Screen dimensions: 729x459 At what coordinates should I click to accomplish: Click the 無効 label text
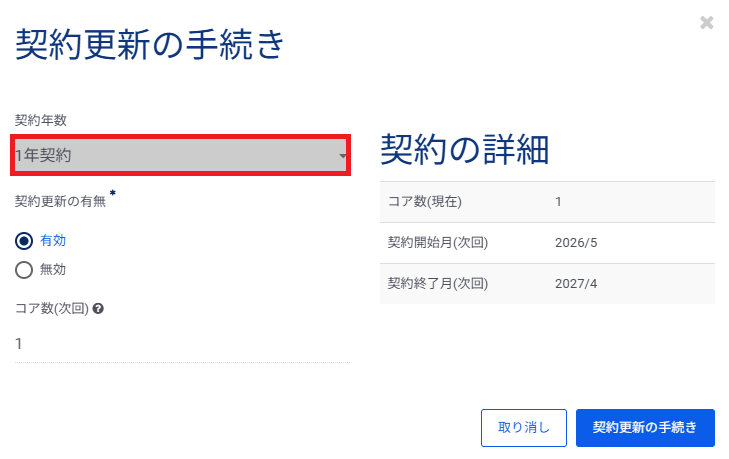tap(53, 269)
